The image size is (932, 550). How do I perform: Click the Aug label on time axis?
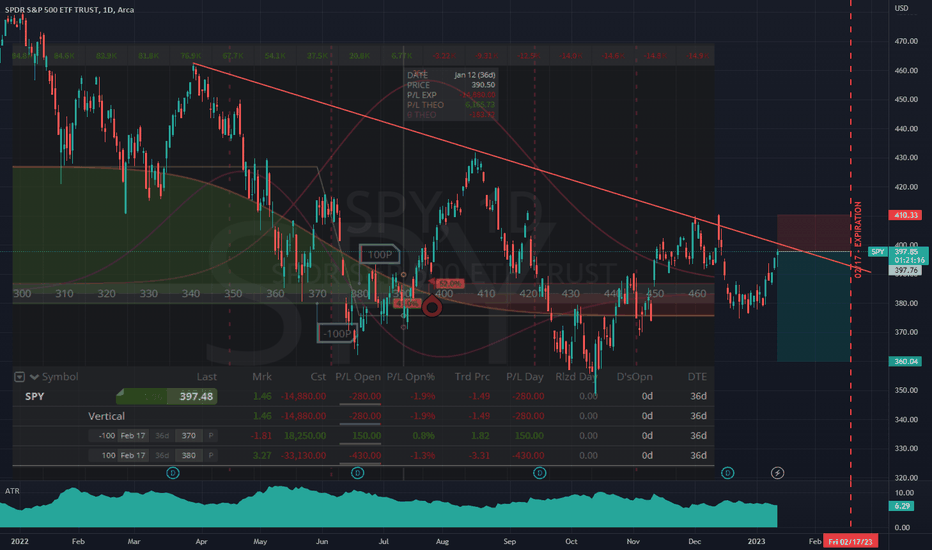point(442,542)
